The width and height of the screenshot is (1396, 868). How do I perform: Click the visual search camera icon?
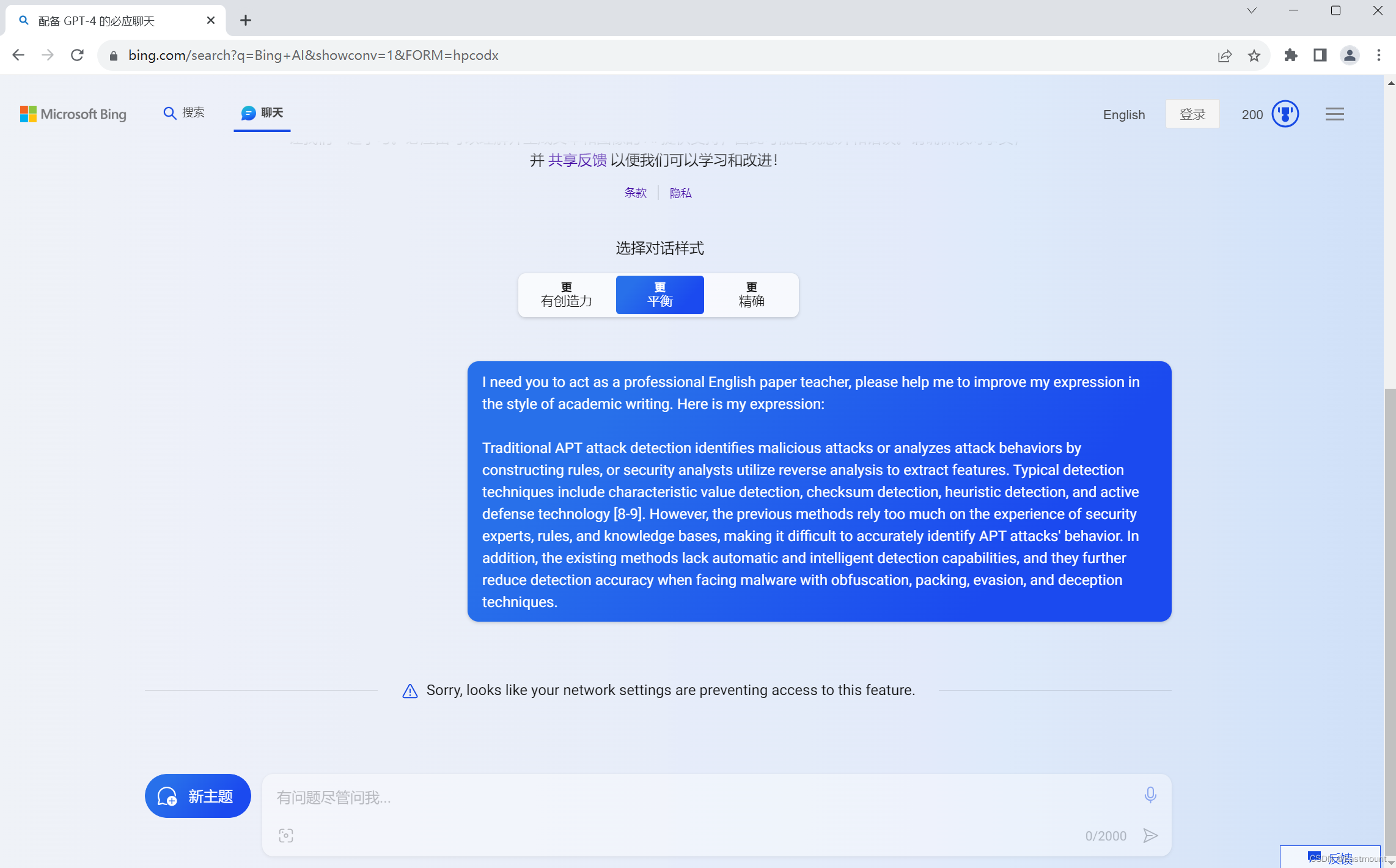pyautogui.click(x=286, y=836)
